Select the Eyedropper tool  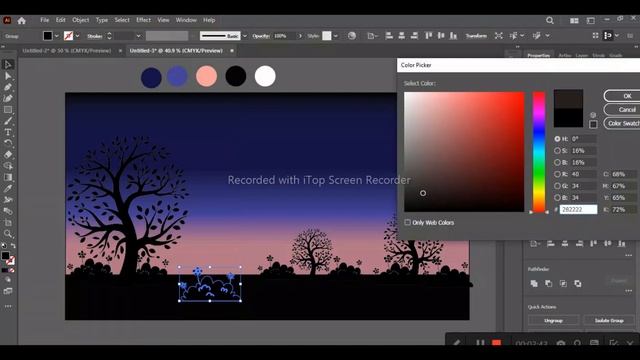pyautogui.click(x=8, y=189)
